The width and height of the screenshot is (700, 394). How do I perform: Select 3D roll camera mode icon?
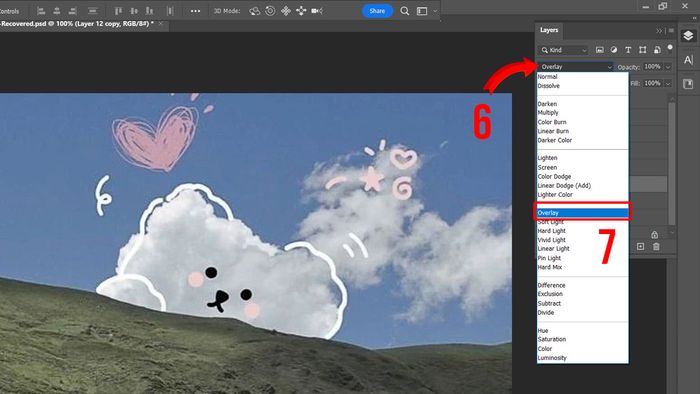point(270,11)
